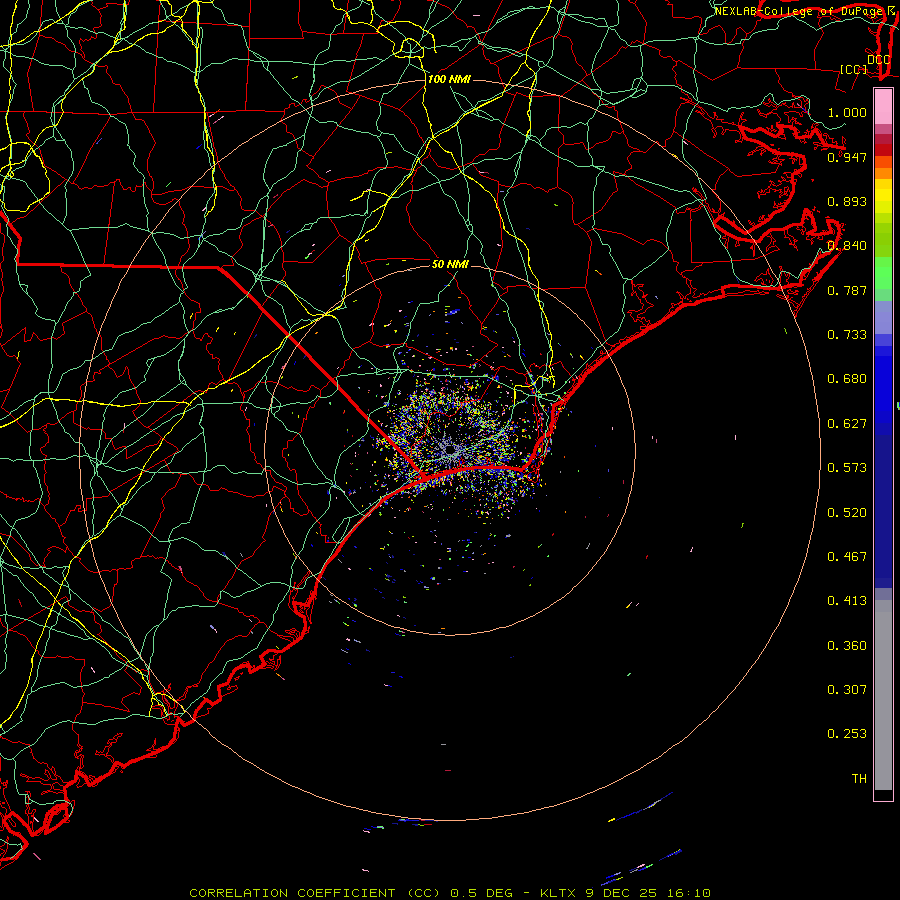Pick the gray segment of the color bar

883,695
